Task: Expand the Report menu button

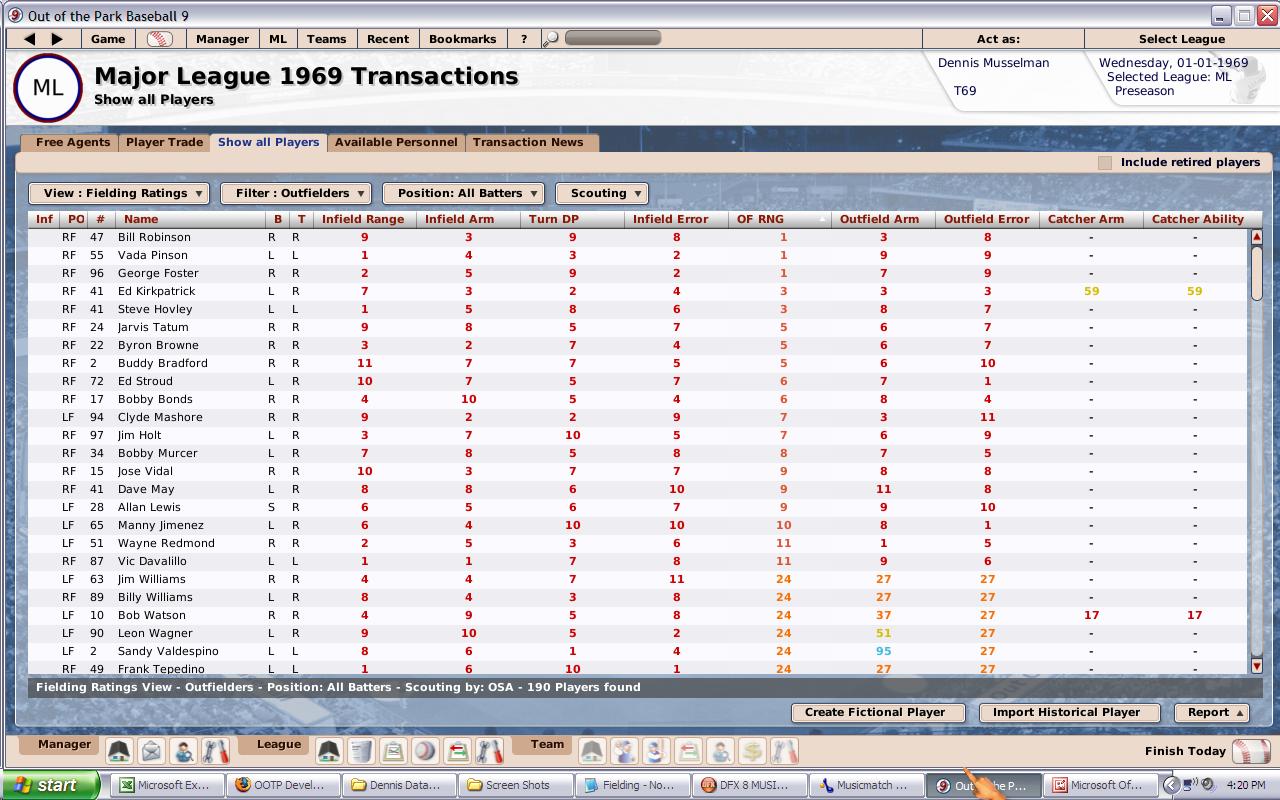Action: [1212, 712]
